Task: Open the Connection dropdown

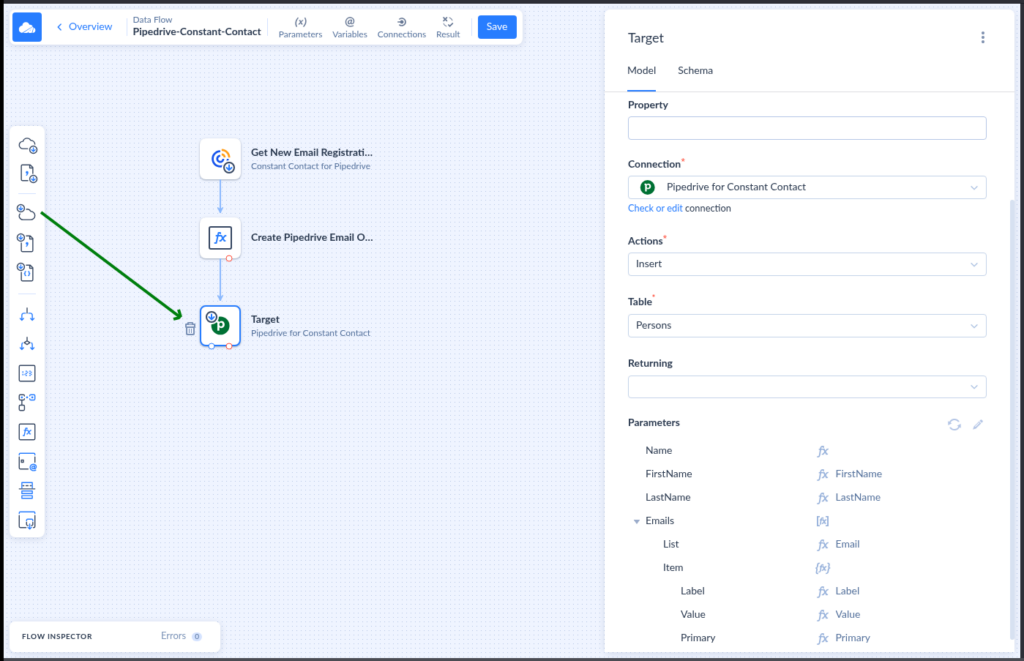Action: [x=807, y=187]
